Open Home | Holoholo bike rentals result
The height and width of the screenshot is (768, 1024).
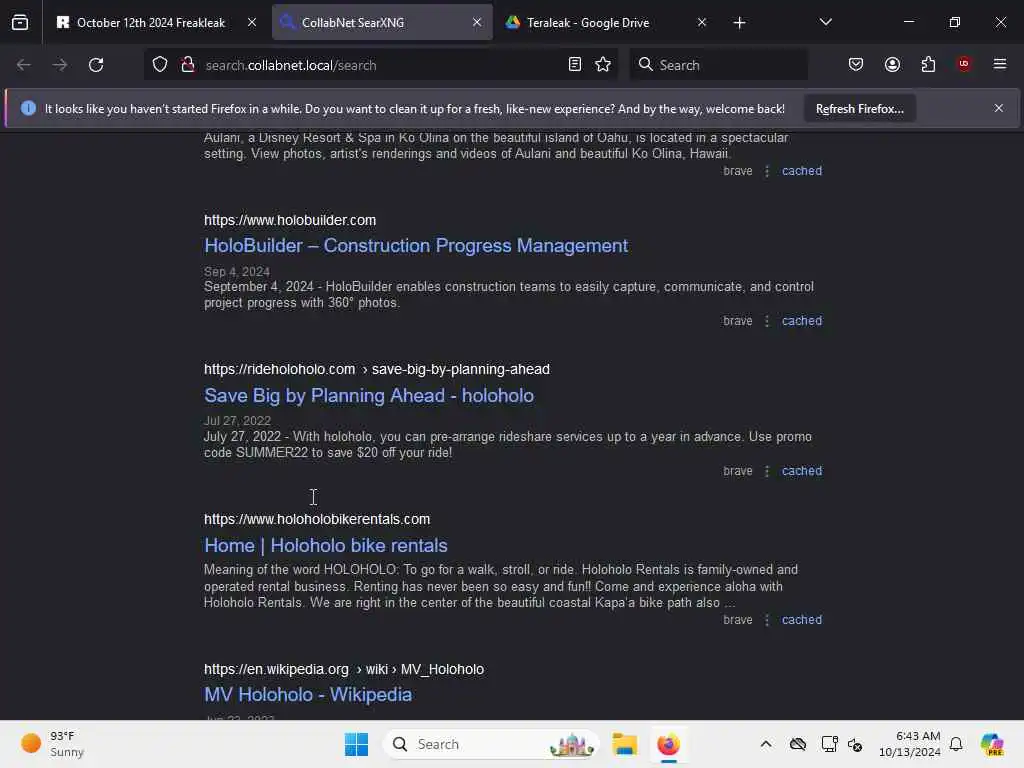[326, 545]
